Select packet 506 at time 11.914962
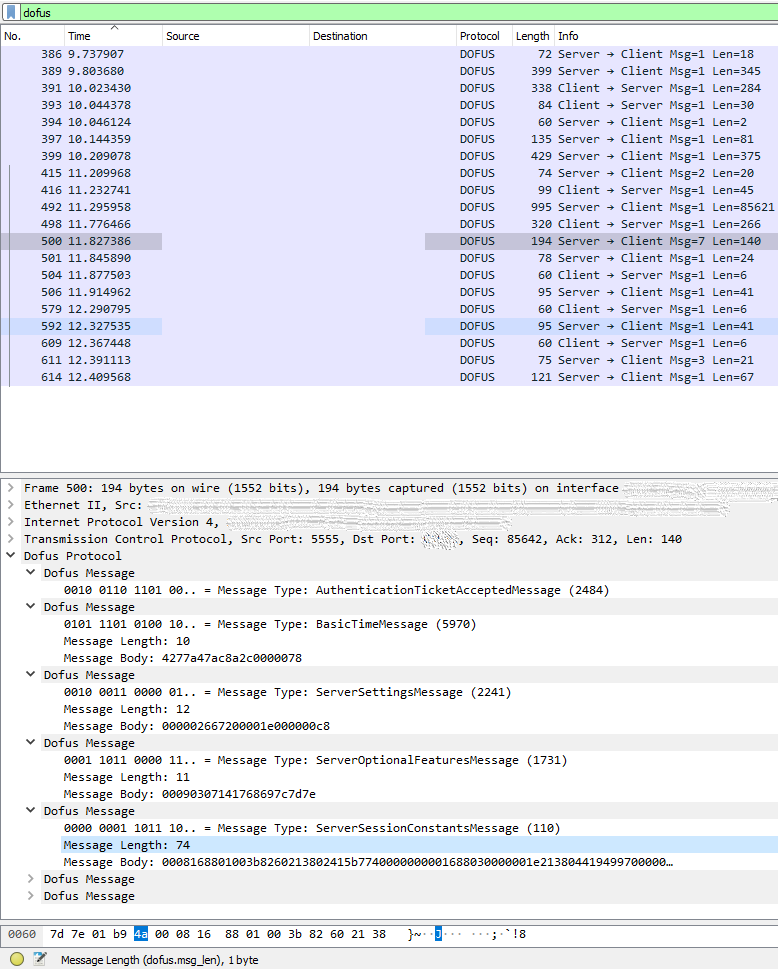 click(389, 292)
